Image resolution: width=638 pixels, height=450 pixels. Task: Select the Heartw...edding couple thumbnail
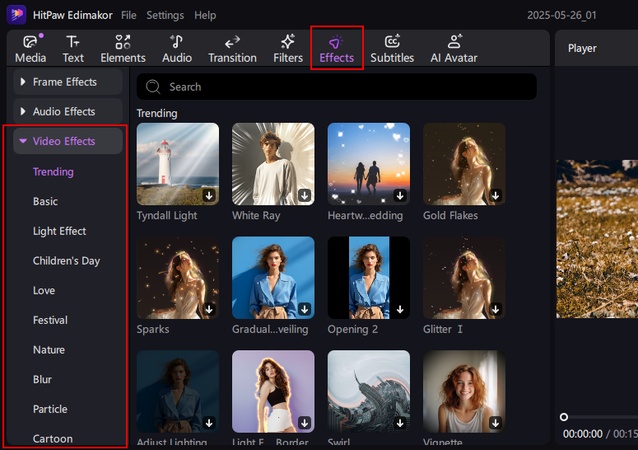[369, 164]
